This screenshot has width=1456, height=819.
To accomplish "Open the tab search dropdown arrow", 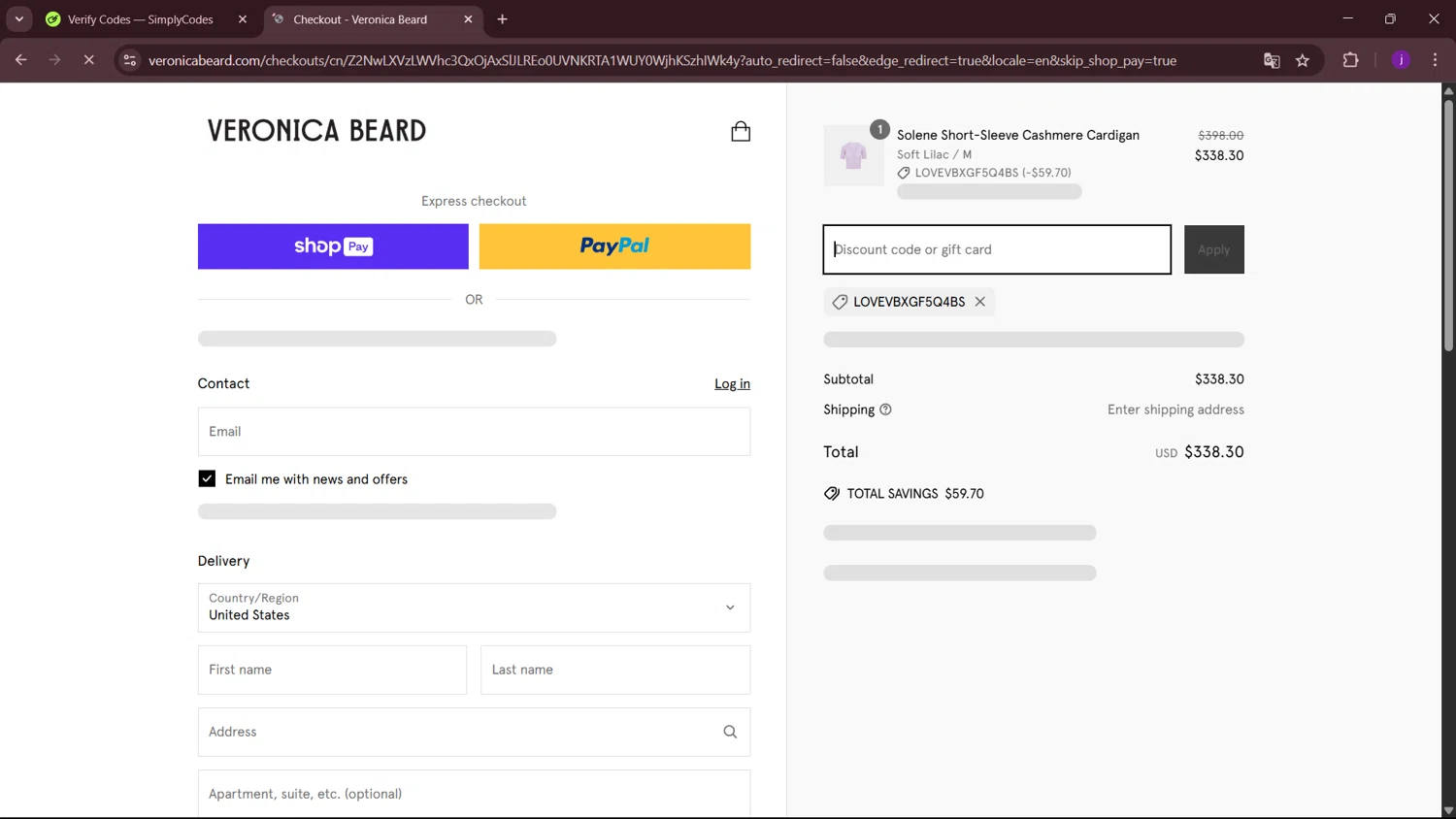I will [18, 19].
